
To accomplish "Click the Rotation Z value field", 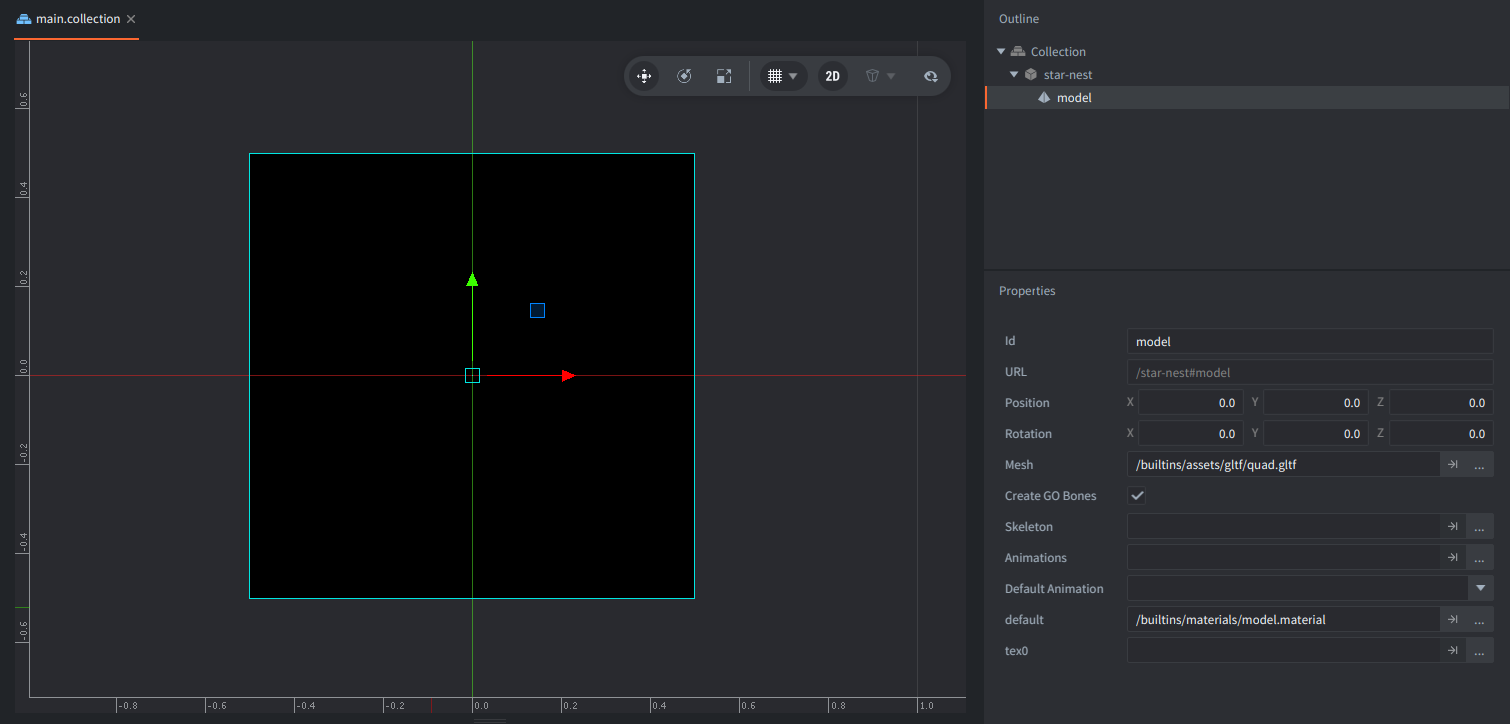I will (x=1441, y=434).
